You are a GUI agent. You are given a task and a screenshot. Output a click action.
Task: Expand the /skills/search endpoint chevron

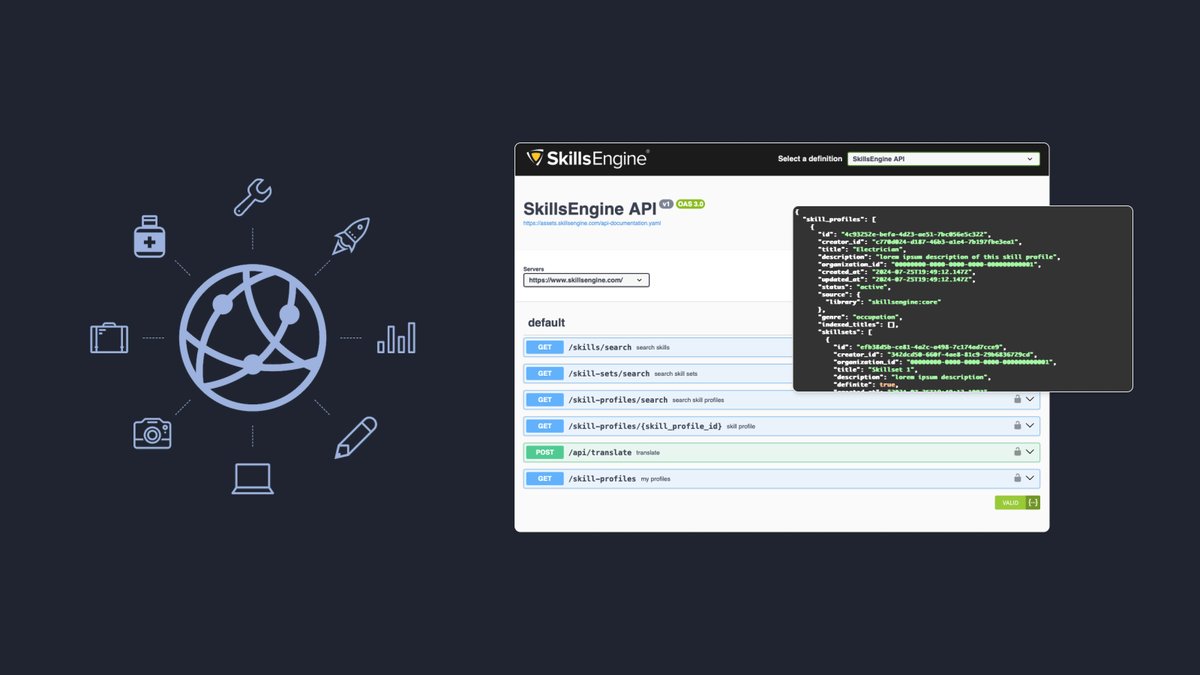pyautogui.click(x=1031, y=346)
